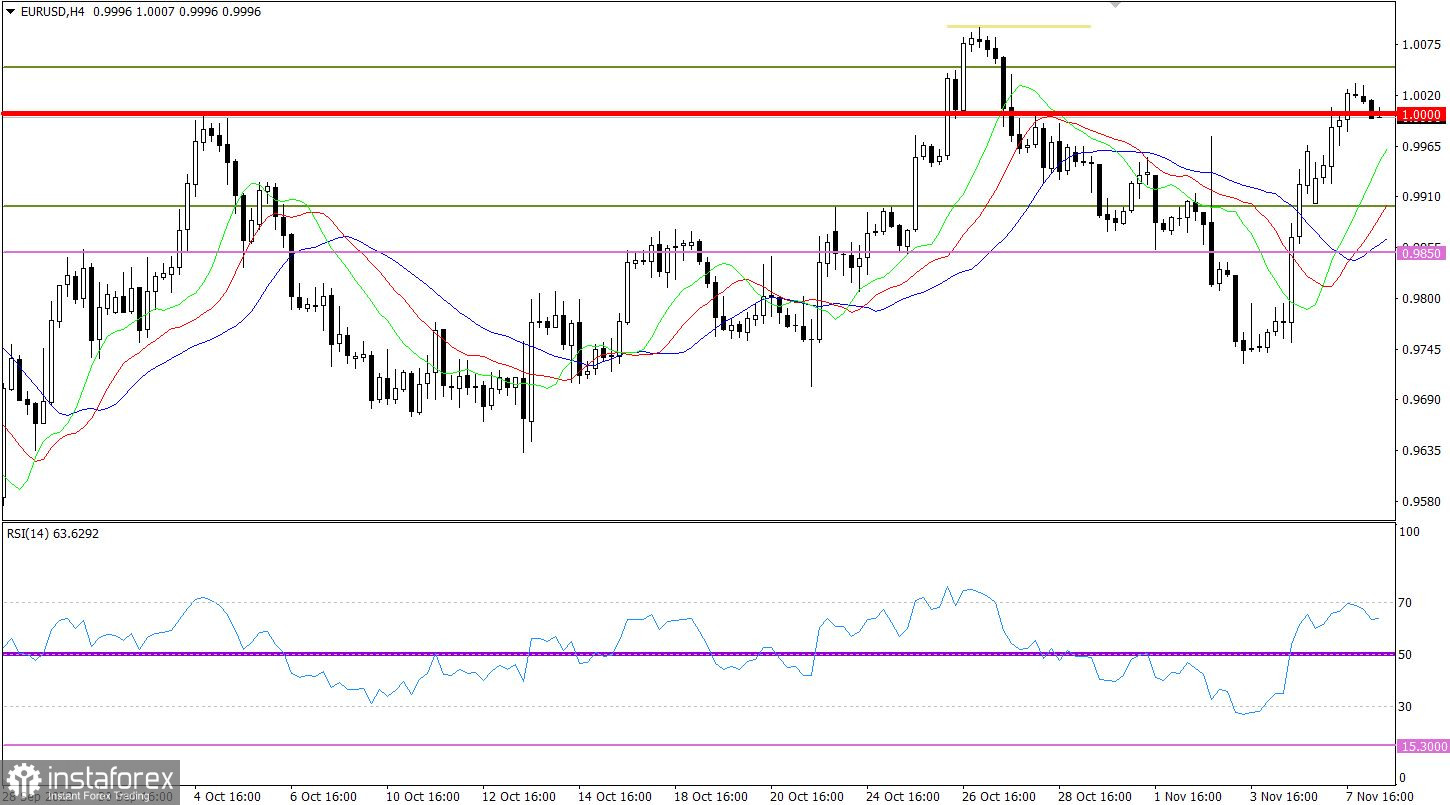1450x805 pixels.
Task: Click the 1.0075 price scale value
Action: point(1422,44)
